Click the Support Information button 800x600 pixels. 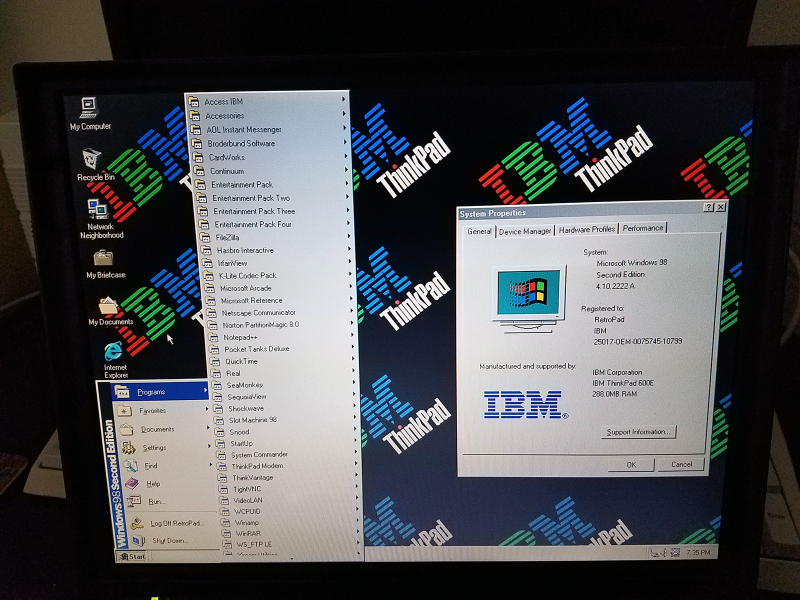638,432
